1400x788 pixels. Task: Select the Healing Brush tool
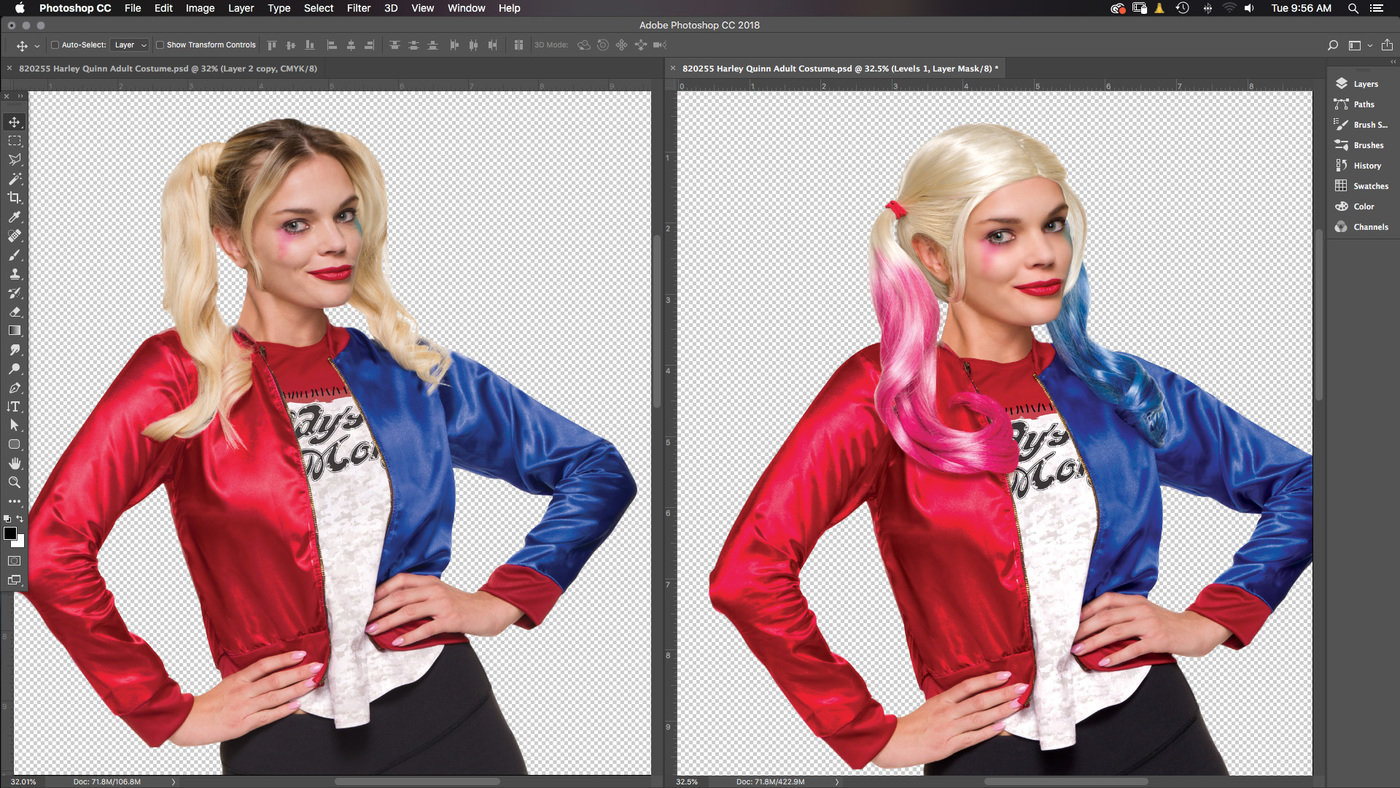tap(14, 236)
